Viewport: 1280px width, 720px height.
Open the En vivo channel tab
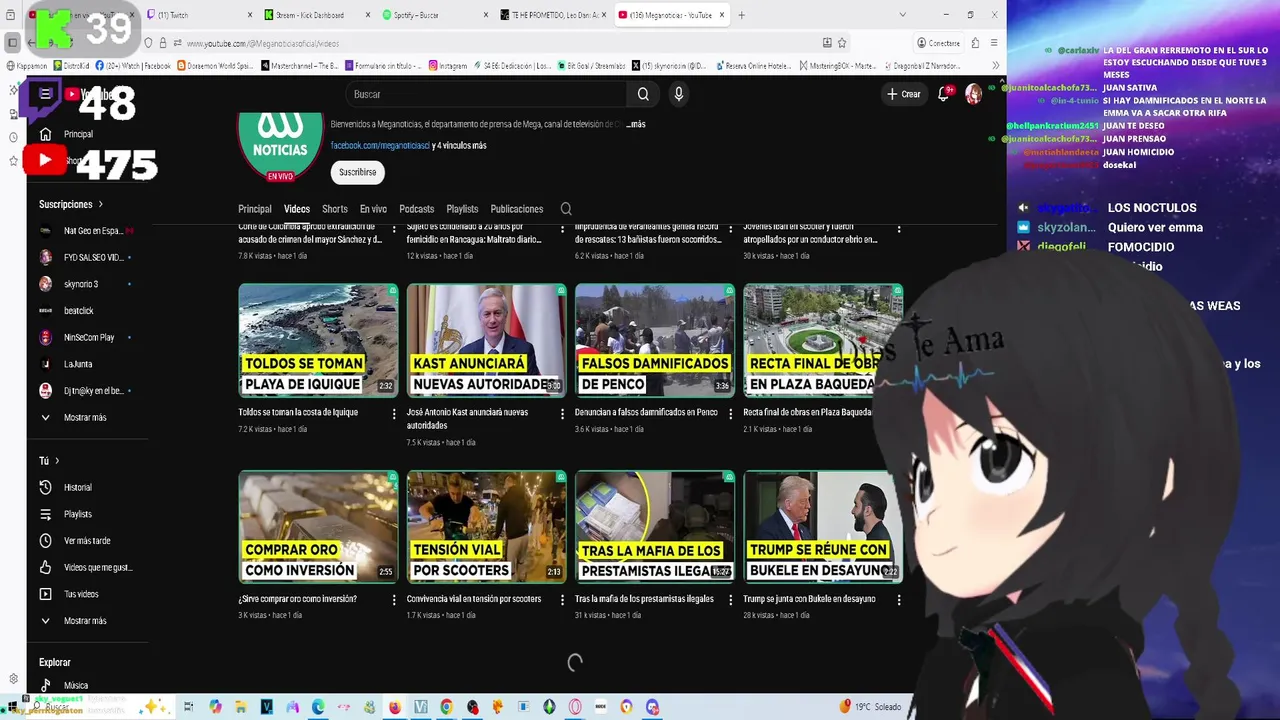coord(373,209)
